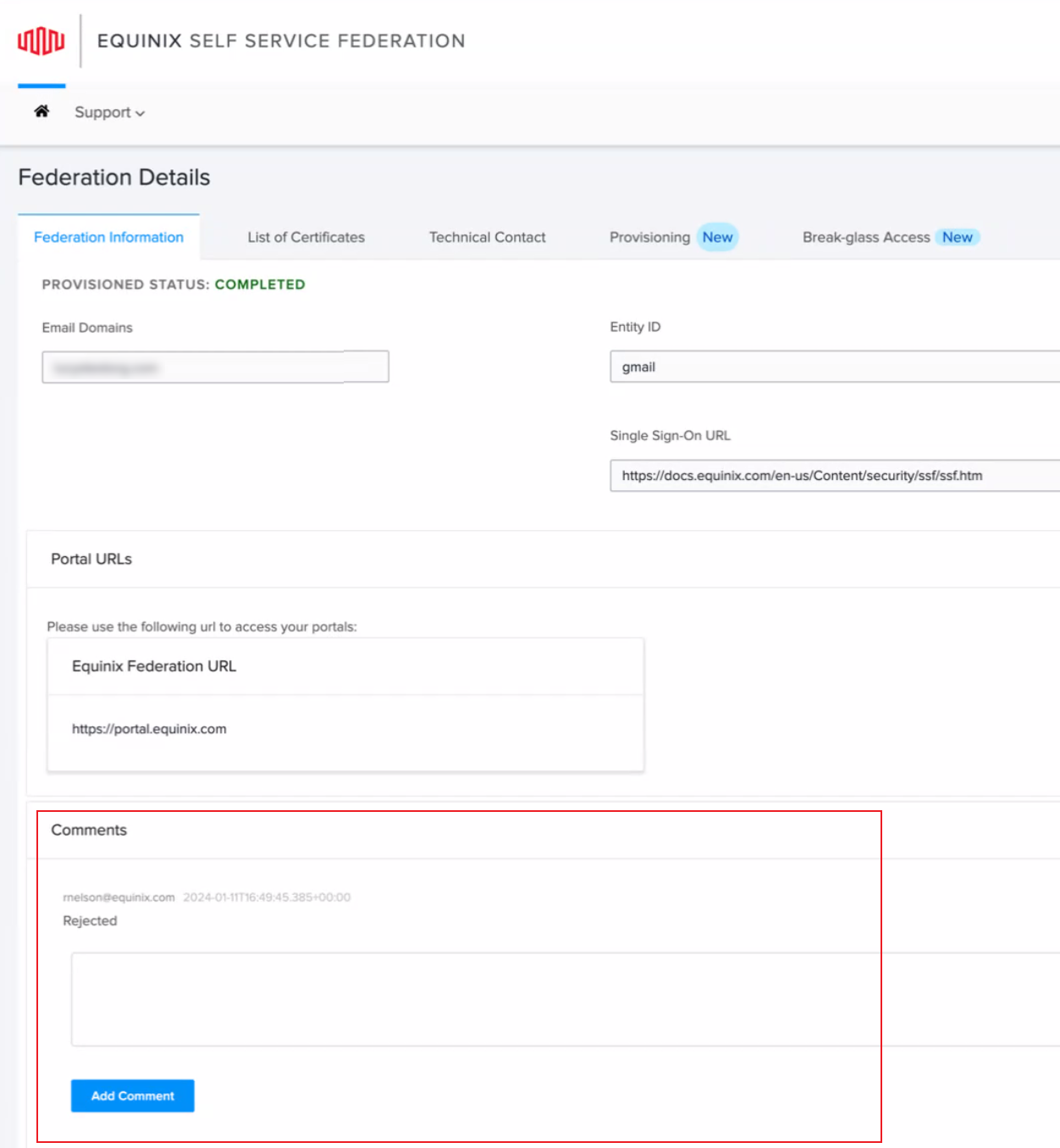This screenshot has width=1060, height=1148.
Task: Click the https://portal.equinix.com URL text
Action: (149, 729)
